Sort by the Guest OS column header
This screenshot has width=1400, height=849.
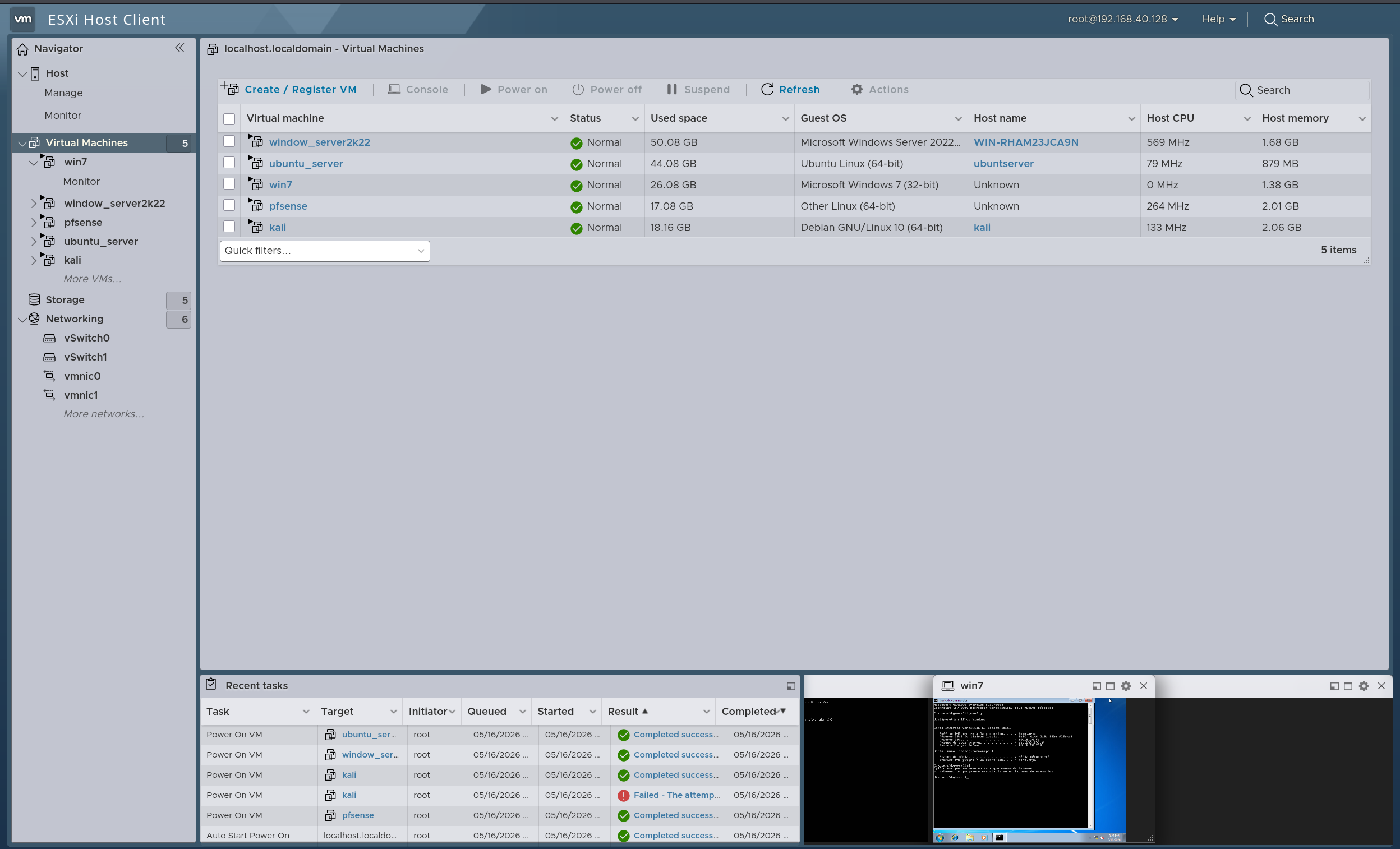click(x=823, y=118)
